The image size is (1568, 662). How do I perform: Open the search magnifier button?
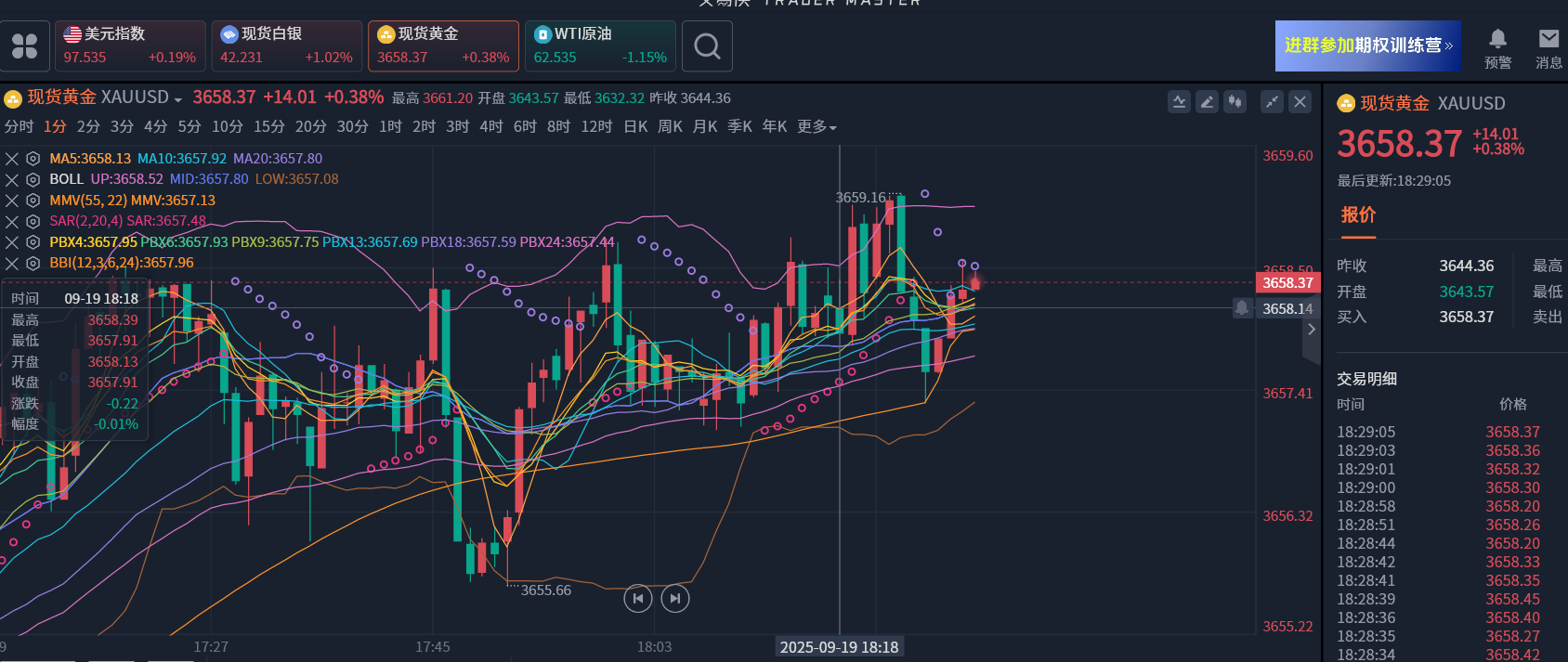pyautogui.click(x=707, y=45)
